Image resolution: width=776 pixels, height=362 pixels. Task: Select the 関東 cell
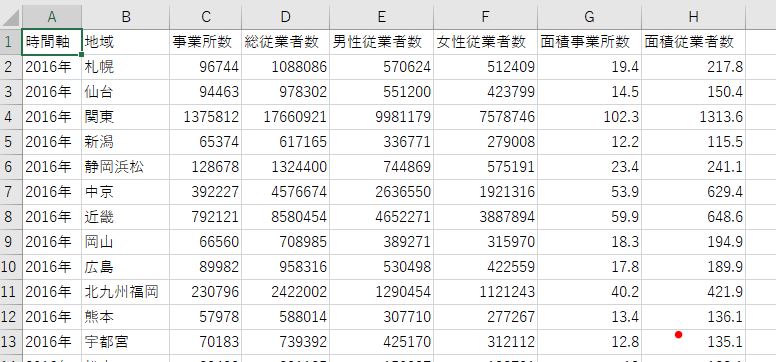pyautogui.click(x=126, y=117)
